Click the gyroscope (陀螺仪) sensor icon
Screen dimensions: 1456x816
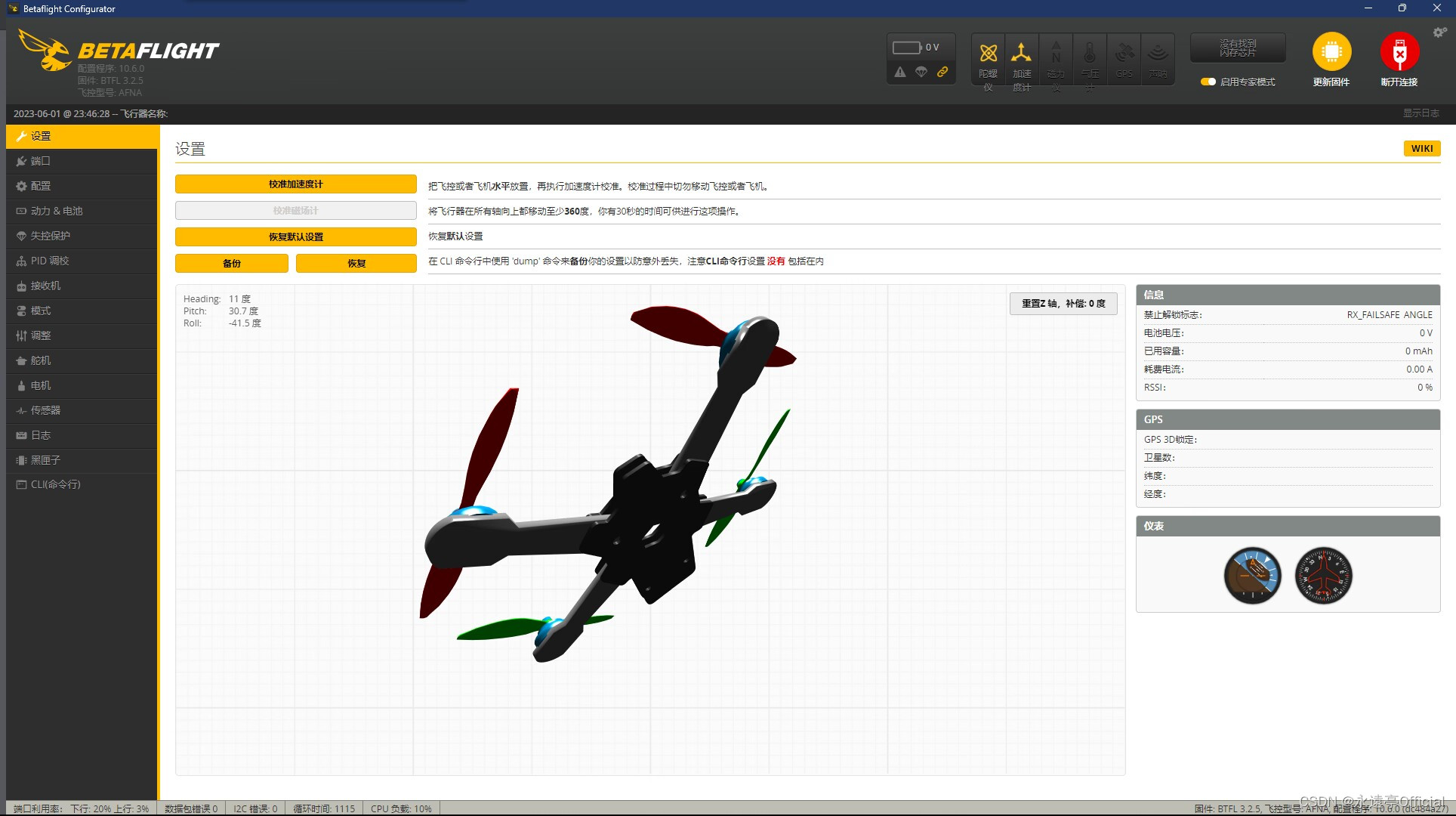point(988,54)
